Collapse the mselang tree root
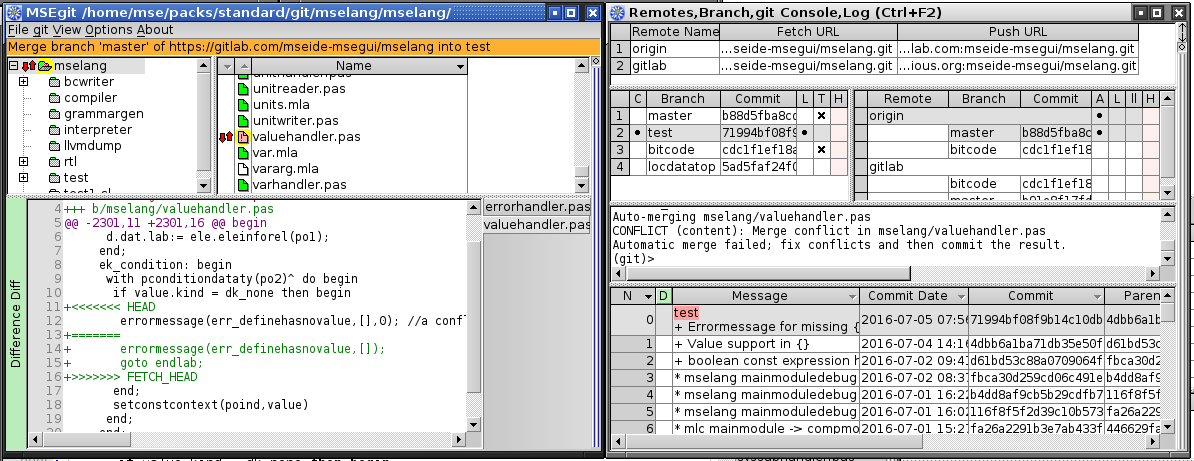This screenshot has width=1194, height=461. (x=13, y=66)
